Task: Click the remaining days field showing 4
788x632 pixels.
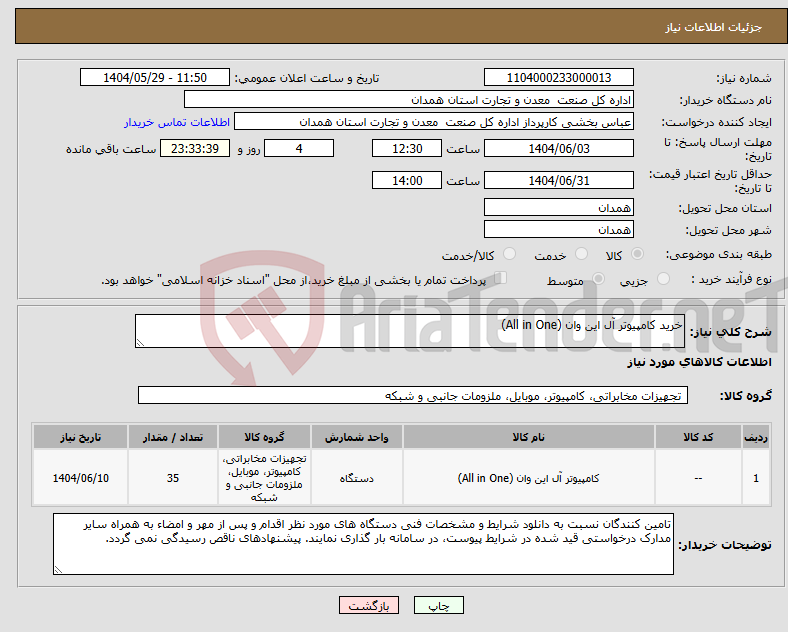Action: (x=299, y=149)
